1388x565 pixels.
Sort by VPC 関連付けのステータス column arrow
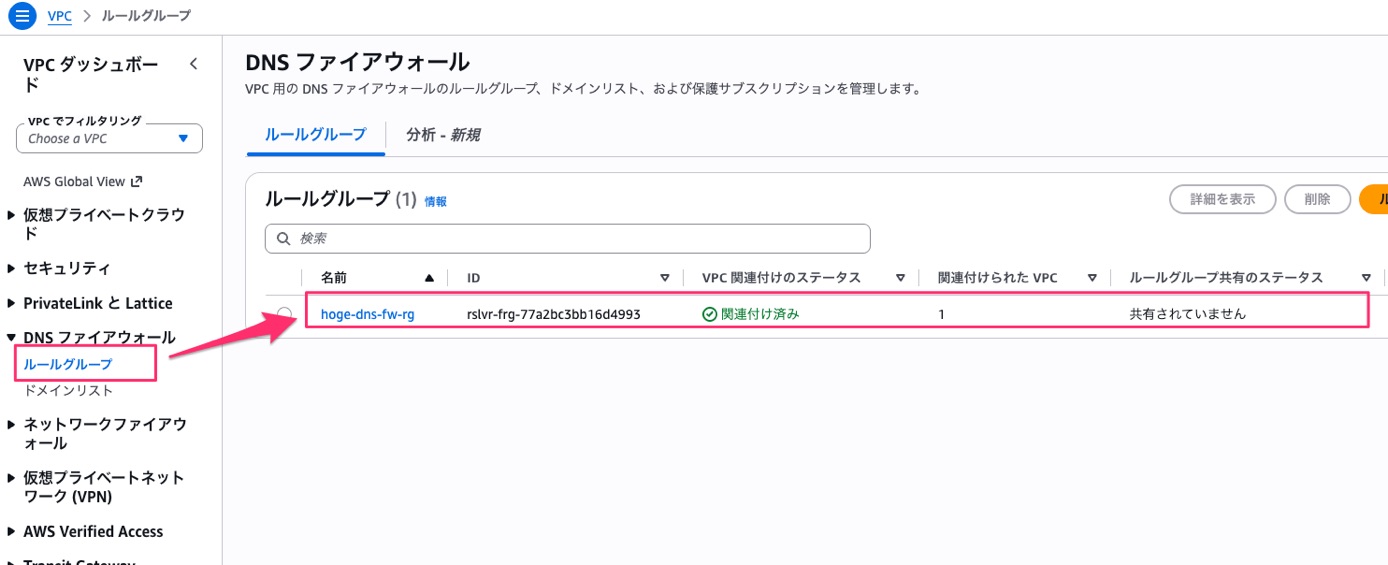coord(900,278)
